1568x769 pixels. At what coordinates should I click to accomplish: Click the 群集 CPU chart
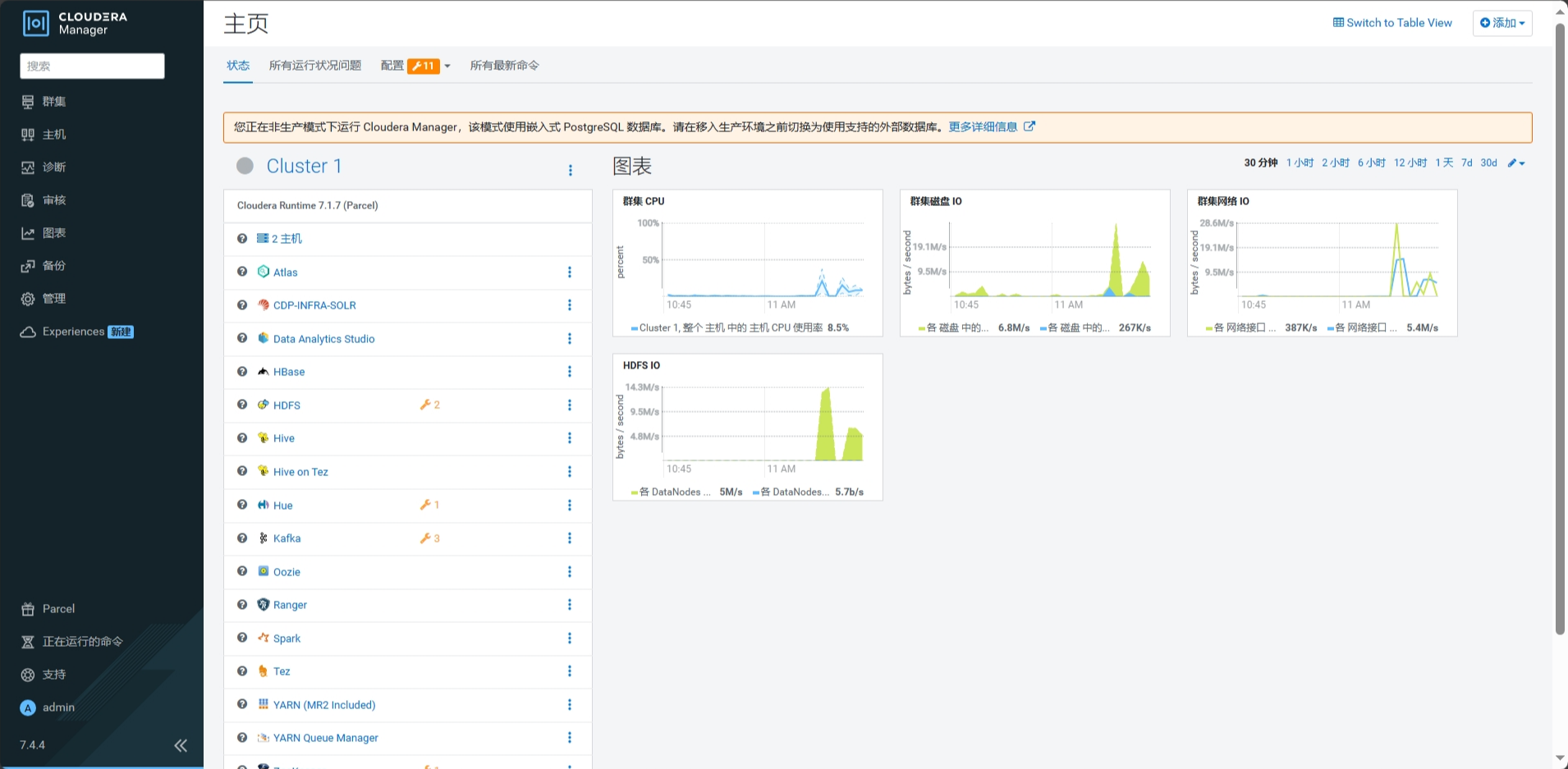748,263
